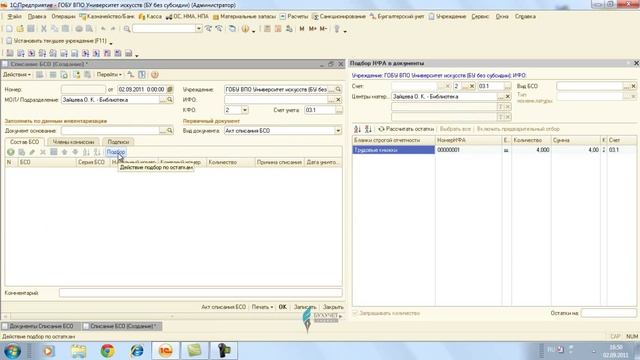Screen dimensions: 640x360
Task: Click the cell with value 00000001
Action: coord(469,150)
